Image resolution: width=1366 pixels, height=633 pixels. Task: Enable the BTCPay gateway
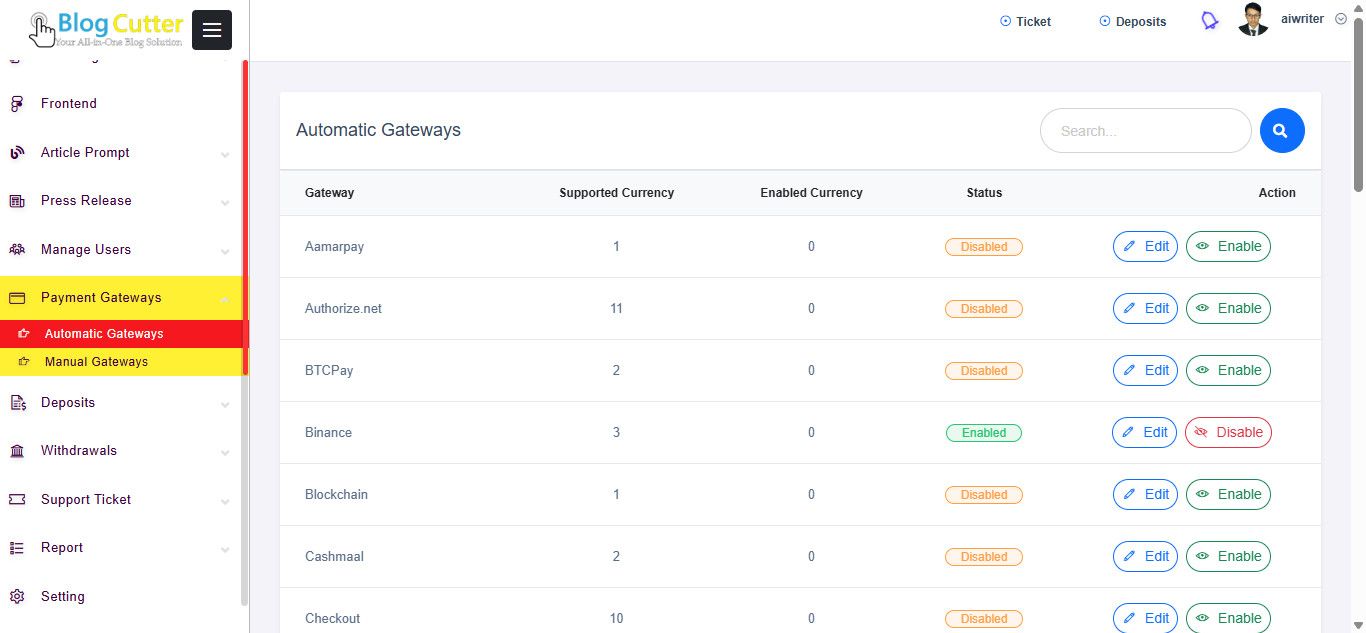tap(1228, 371)
